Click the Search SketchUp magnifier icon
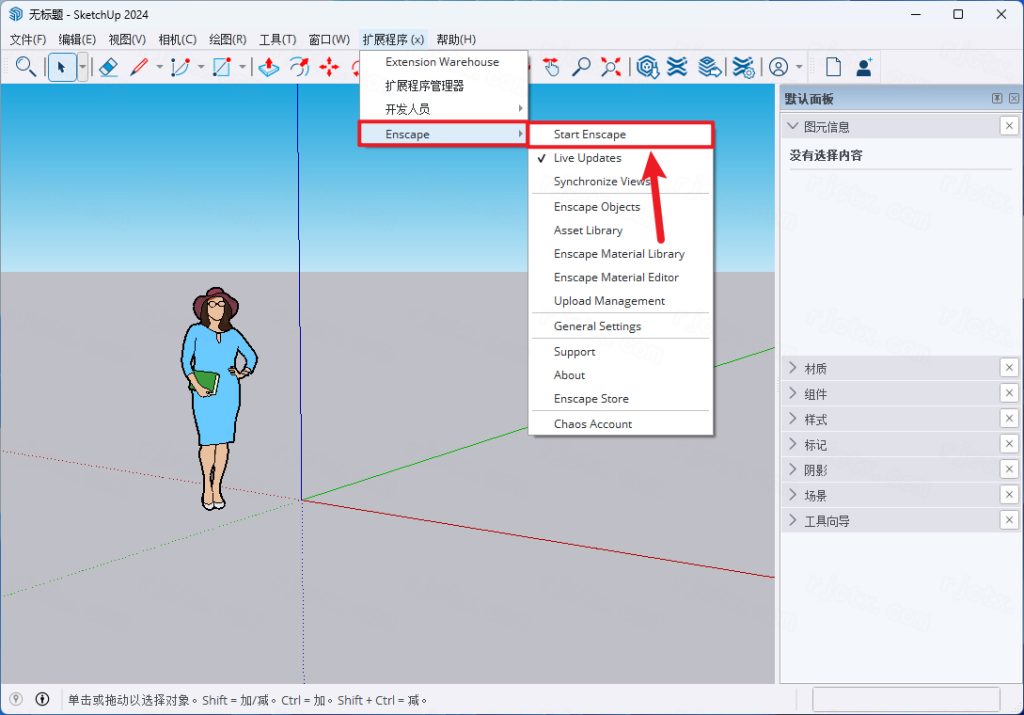 click(x=25, y=67)
